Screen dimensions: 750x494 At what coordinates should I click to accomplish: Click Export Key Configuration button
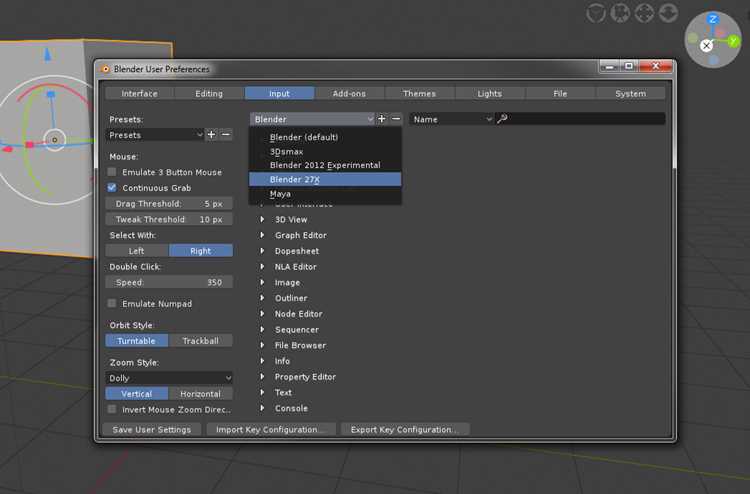pos(405,429)
